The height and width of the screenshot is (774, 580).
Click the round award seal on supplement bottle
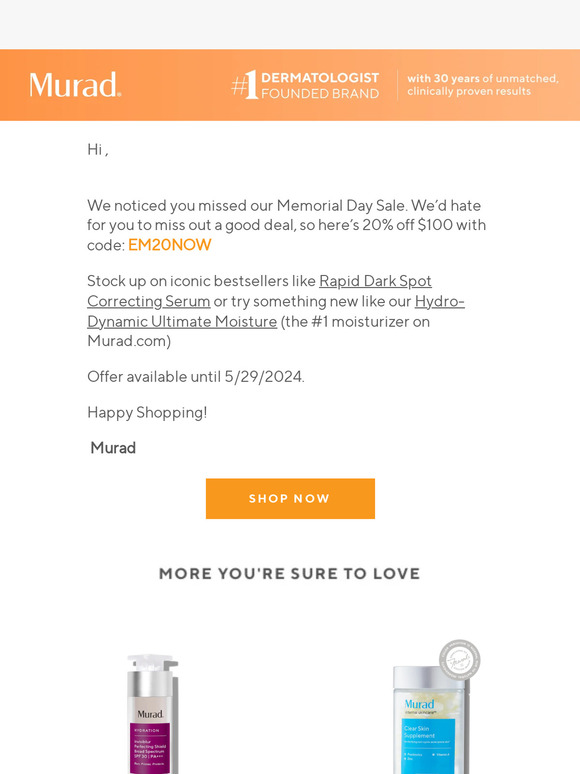point(460,660)
